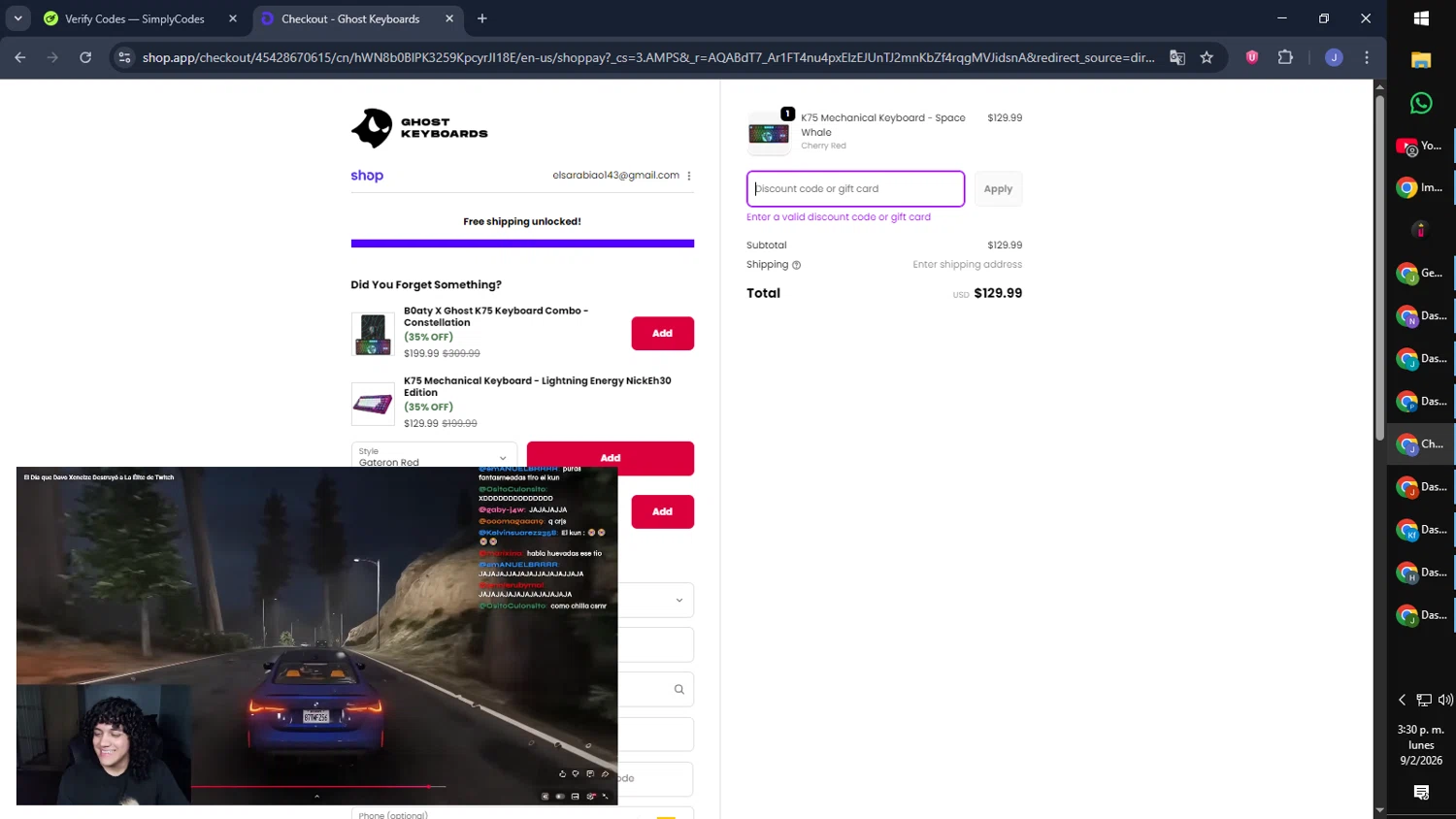Focus the shop.app URL address bar
The image size is (1456, 819).
tap(648, 57)
